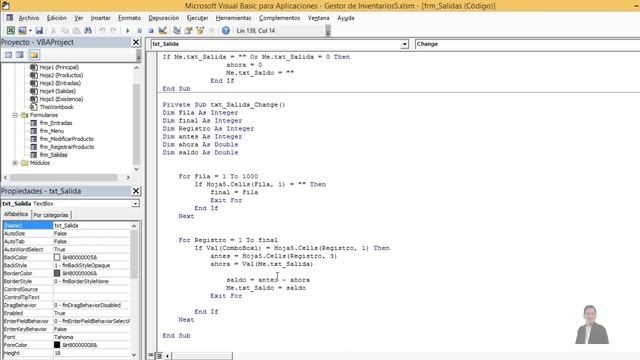Open the Edición menu

click(x=56, y=18)
